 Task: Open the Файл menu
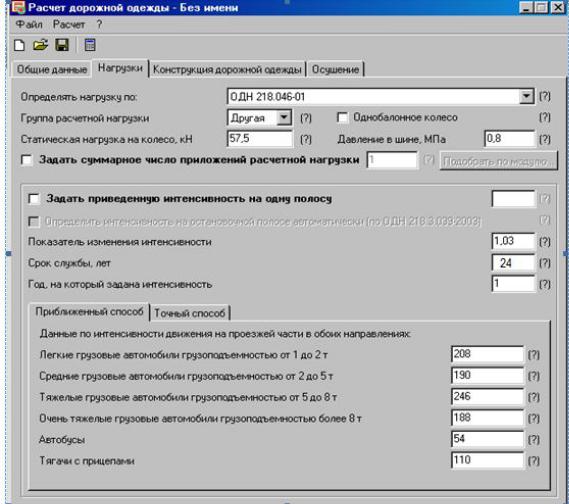[x=29, y=24]
